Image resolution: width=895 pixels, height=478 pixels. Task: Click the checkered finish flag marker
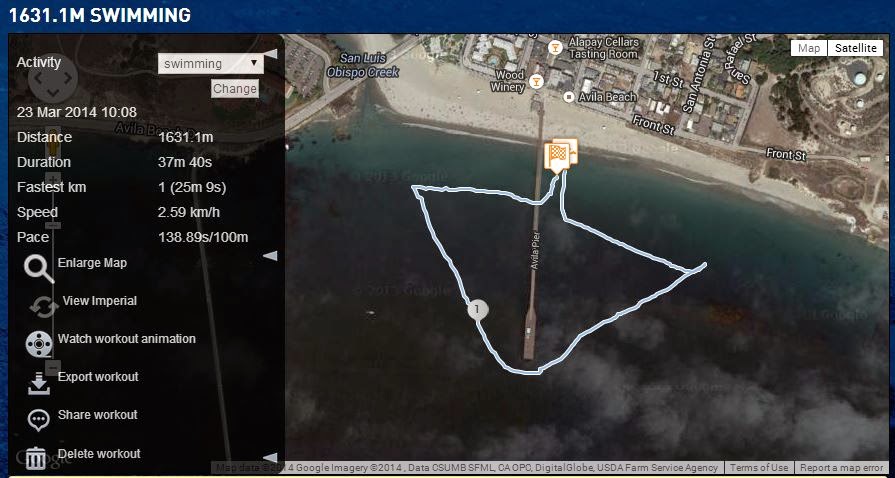coord(557,155)
